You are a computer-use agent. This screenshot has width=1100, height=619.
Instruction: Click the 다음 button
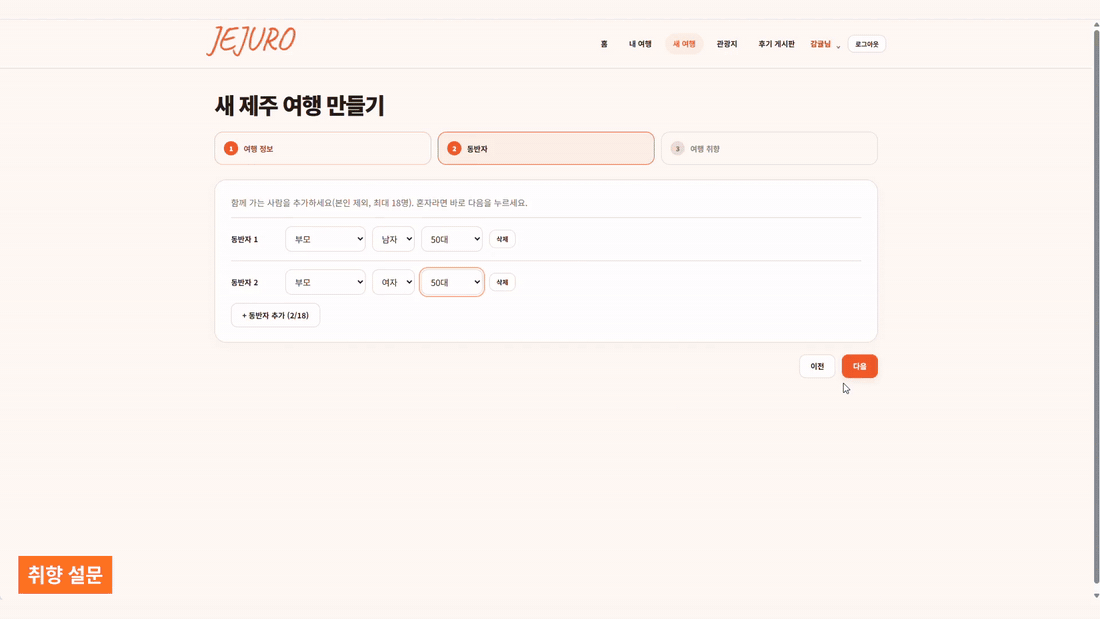[859, 366]
